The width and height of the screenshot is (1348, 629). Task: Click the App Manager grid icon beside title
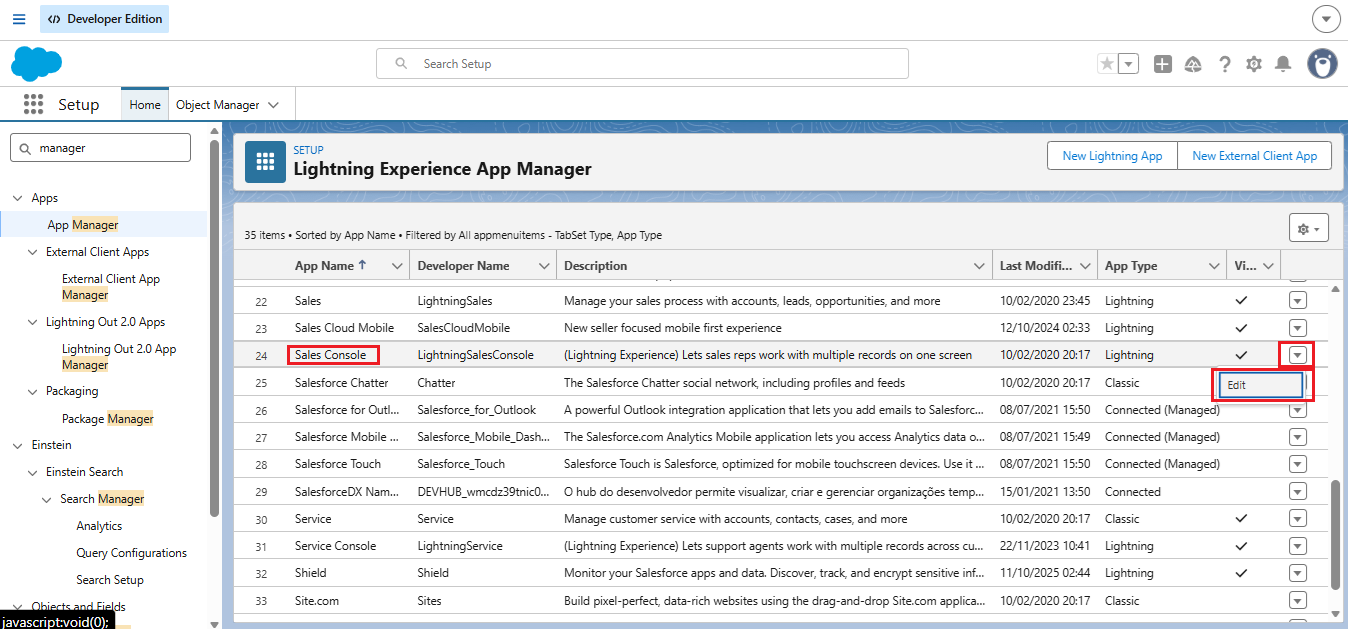point(265,162)
